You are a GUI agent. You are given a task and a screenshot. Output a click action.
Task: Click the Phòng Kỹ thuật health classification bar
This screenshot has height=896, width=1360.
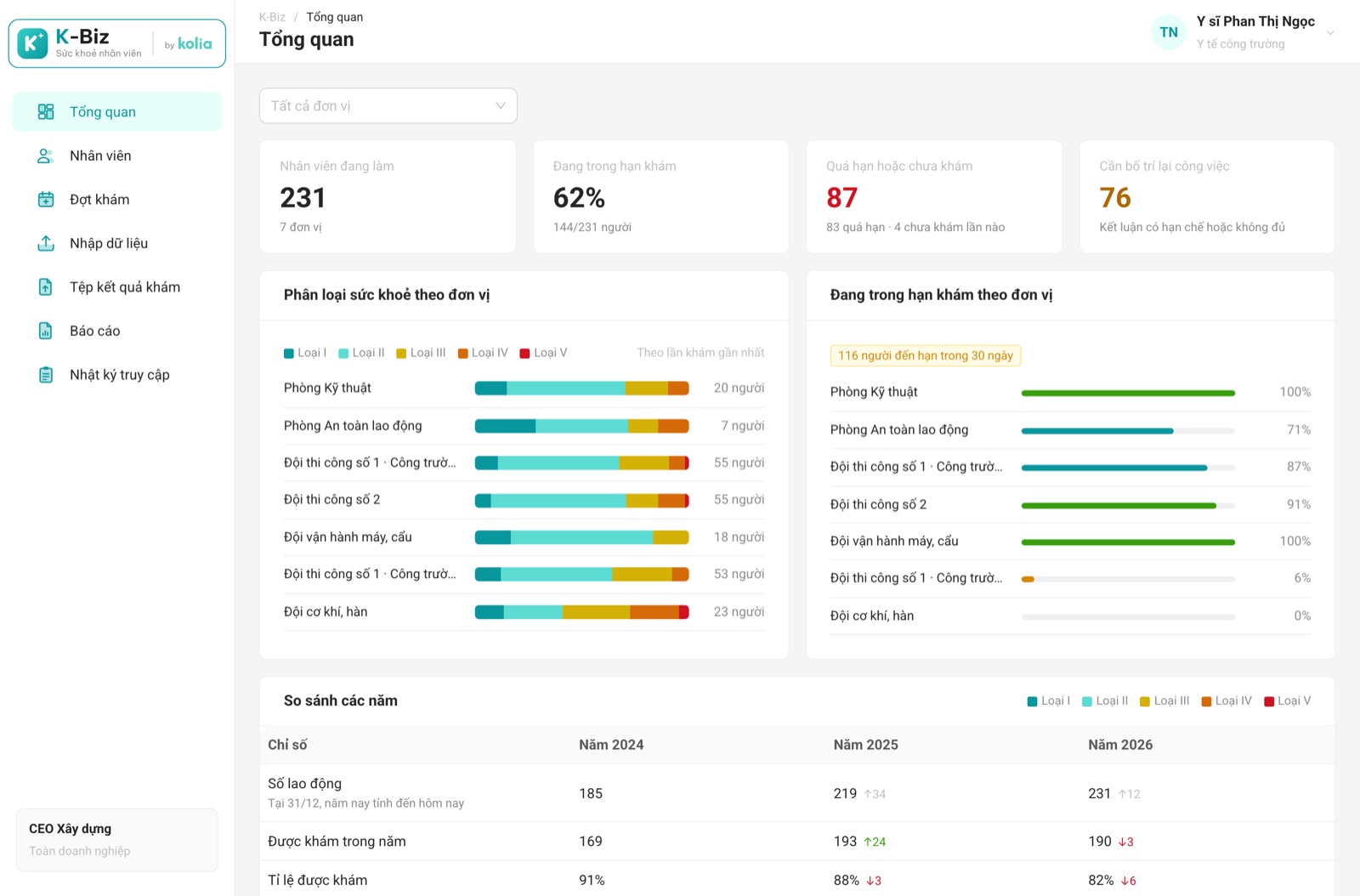(581, 388)
